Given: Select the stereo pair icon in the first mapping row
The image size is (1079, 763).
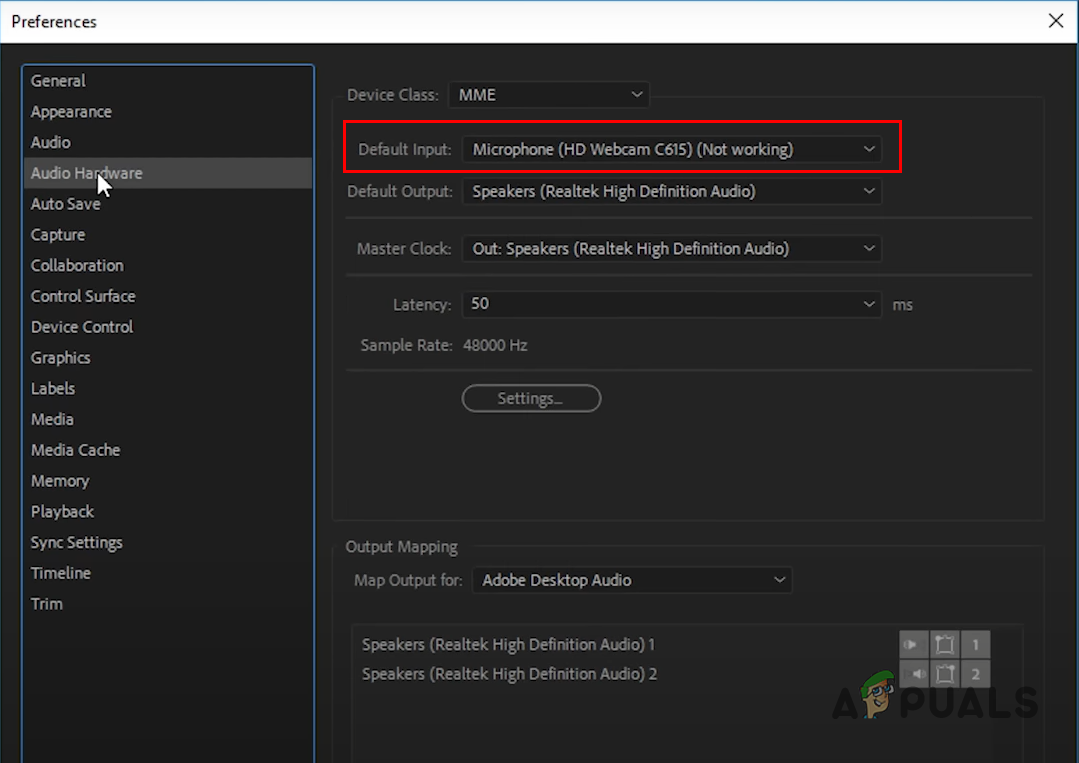Looking at the screenshot, I should [x=944, y=644].
